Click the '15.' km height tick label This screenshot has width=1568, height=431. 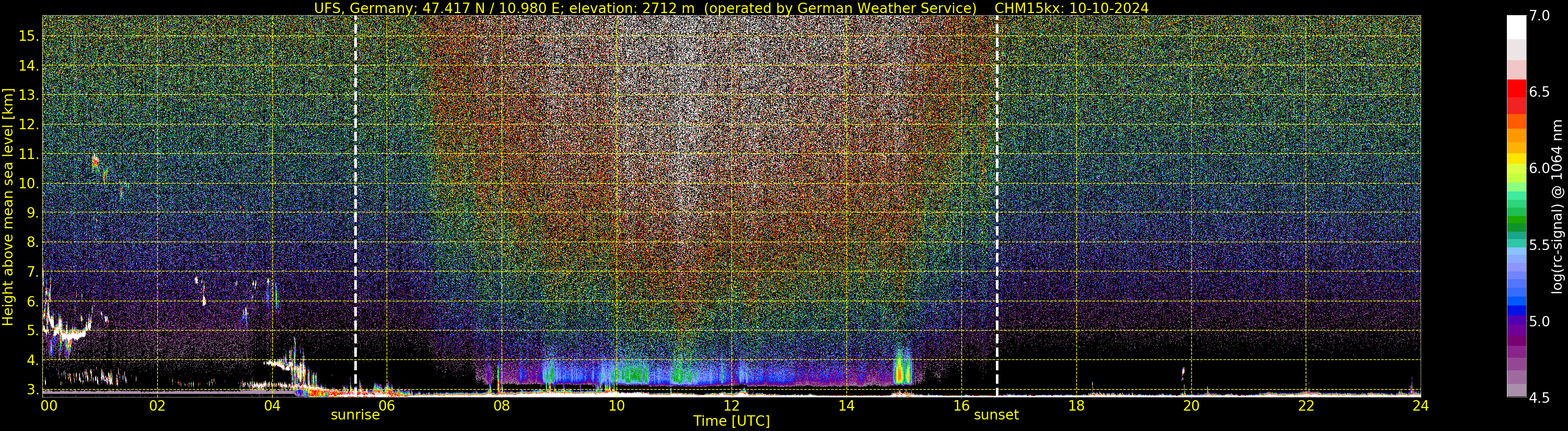click(28, 36)
